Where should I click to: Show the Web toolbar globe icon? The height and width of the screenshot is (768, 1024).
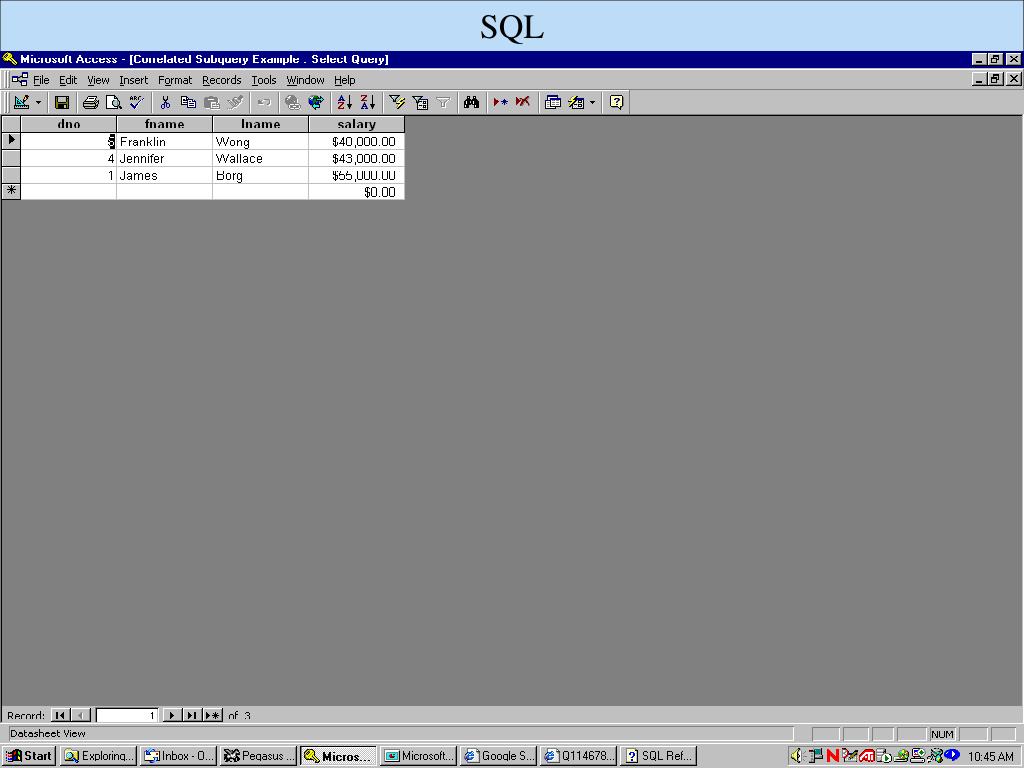(316, 103)
